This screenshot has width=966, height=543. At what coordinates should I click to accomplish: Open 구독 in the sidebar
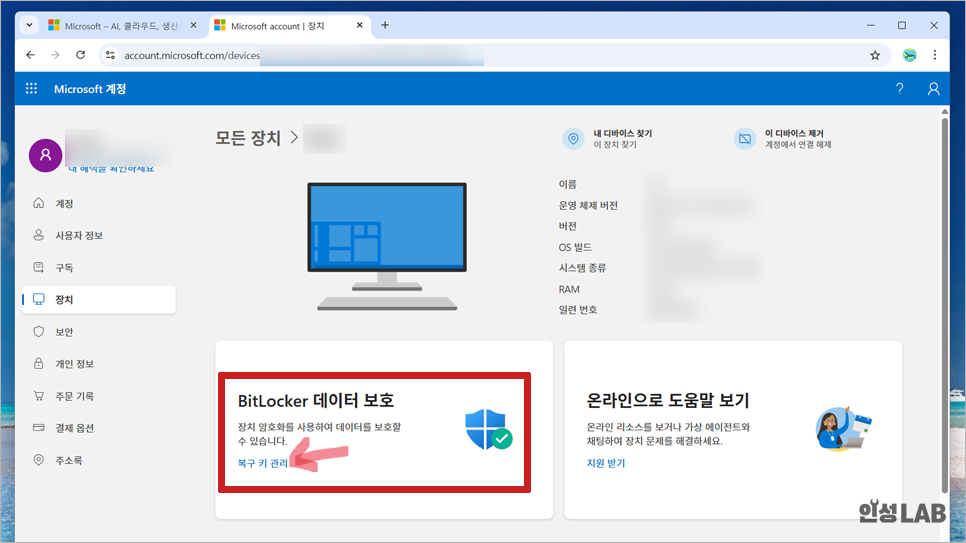pos(99,267)
